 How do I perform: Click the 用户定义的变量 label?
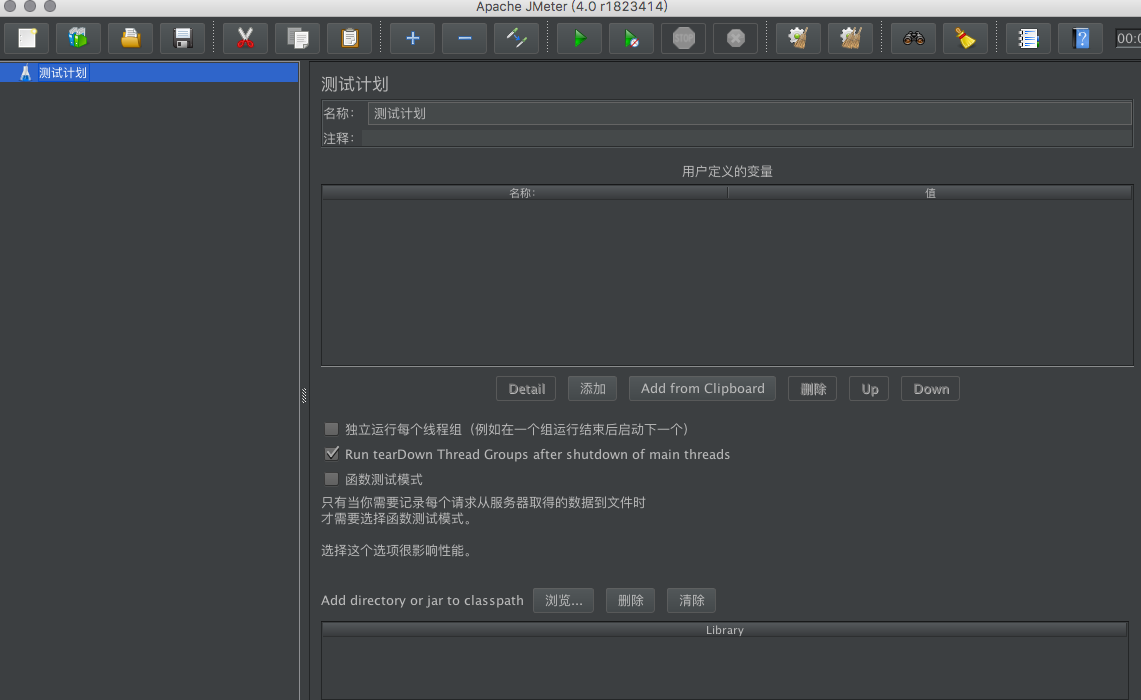[727, 172]
